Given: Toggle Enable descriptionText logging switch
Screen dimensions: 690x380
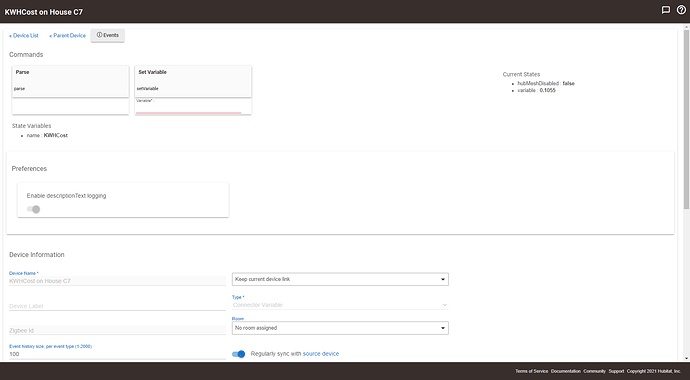Looking at the screenshot, I should coord(33,209).
